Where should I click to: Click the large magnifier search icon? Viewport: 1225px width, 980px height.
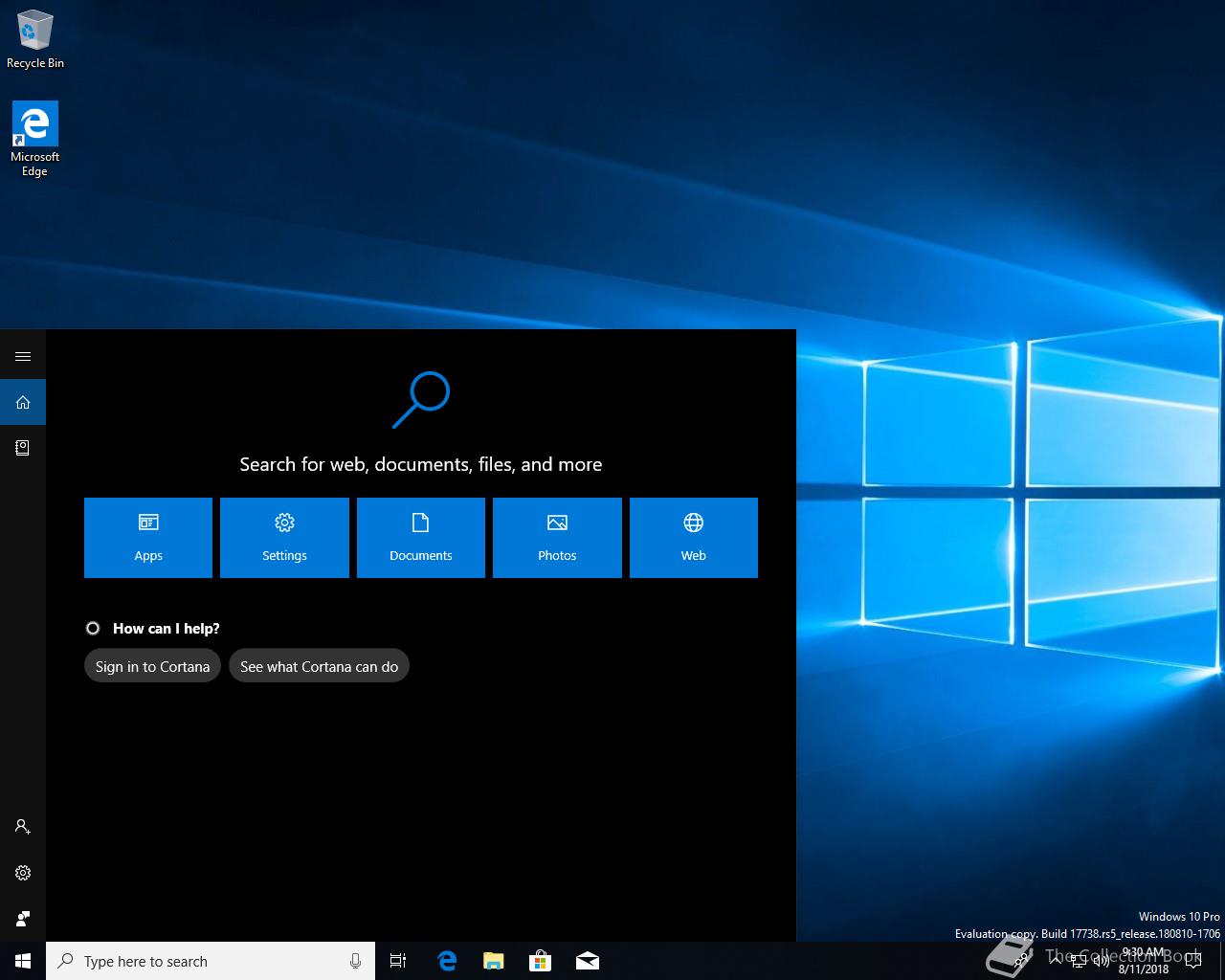[x=421, y=399]
